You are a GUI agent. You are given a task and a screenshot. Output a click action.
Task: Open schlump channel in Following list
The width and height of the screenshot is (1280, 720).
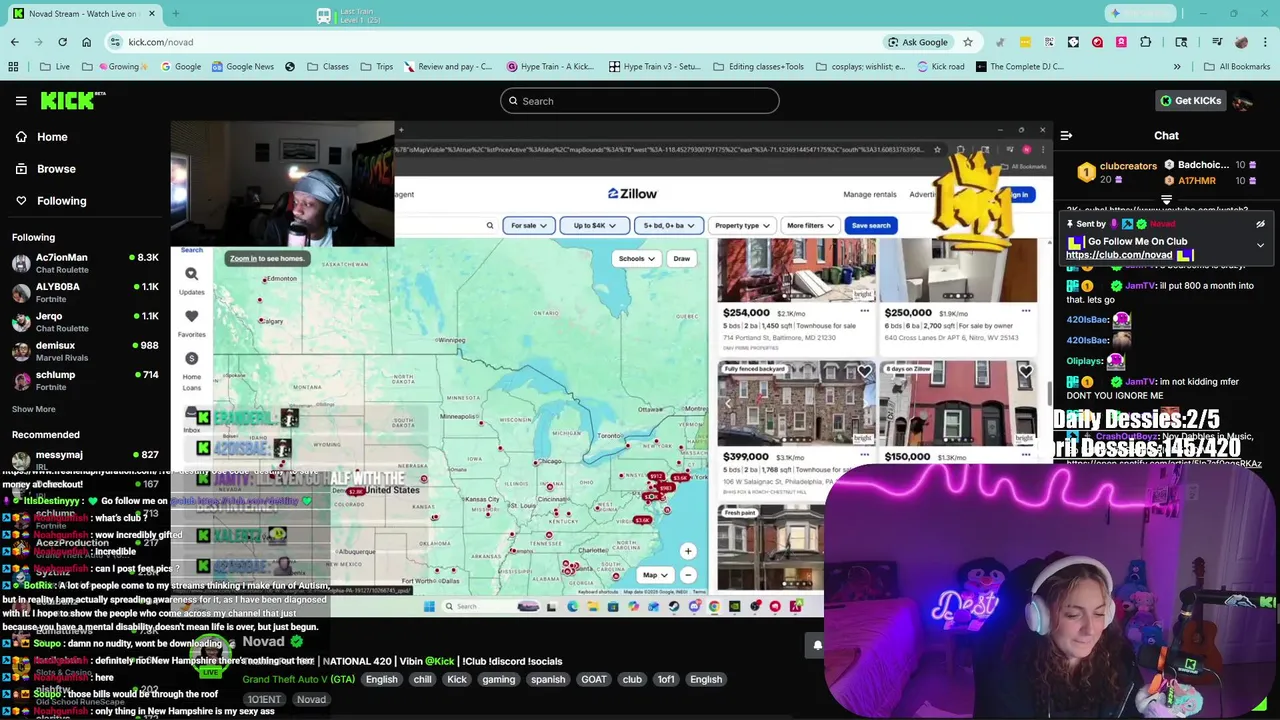(x=84, y=381)
